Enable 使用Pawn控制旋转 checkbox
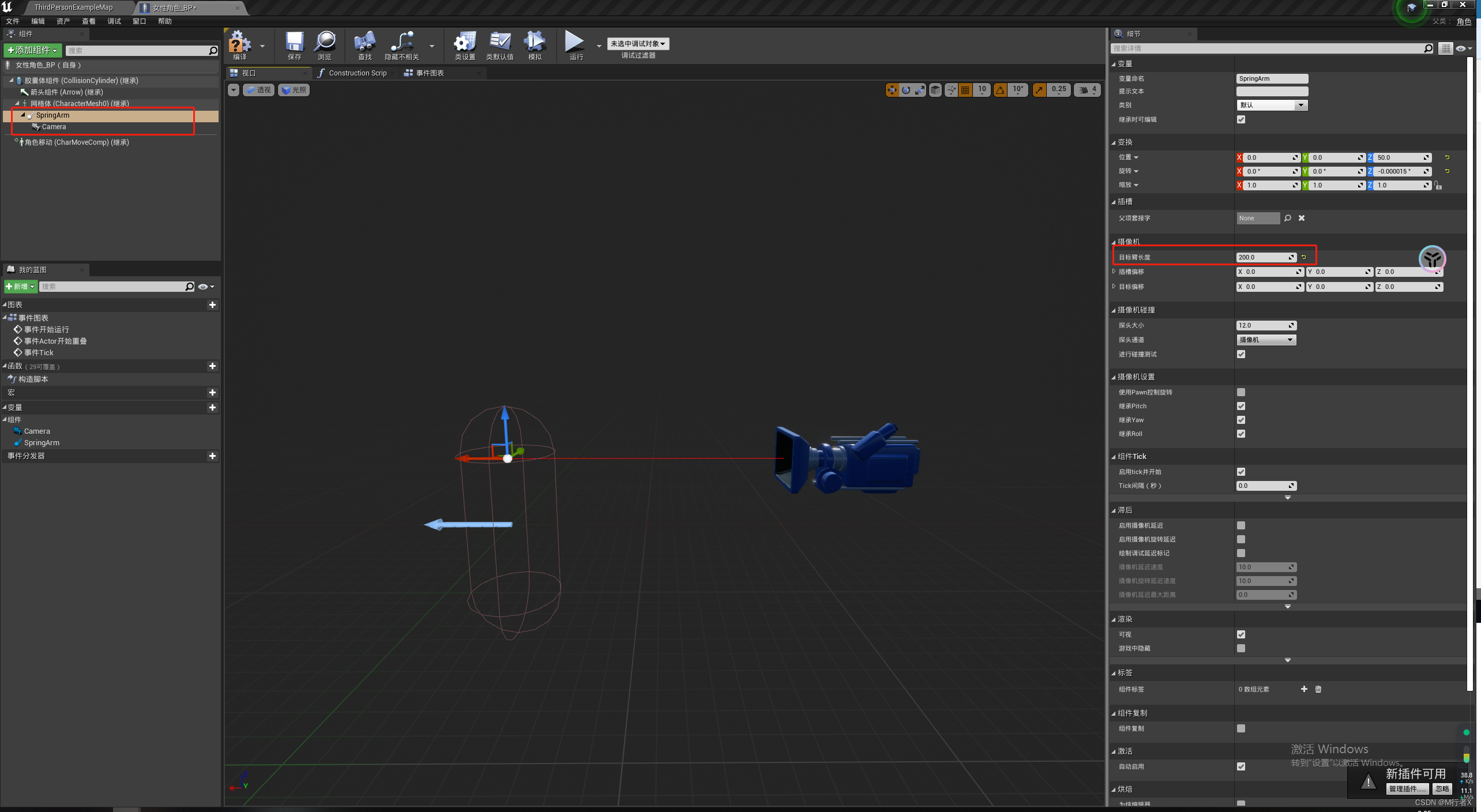This screenshot has height=812, width=1481. coord(1241,392)
